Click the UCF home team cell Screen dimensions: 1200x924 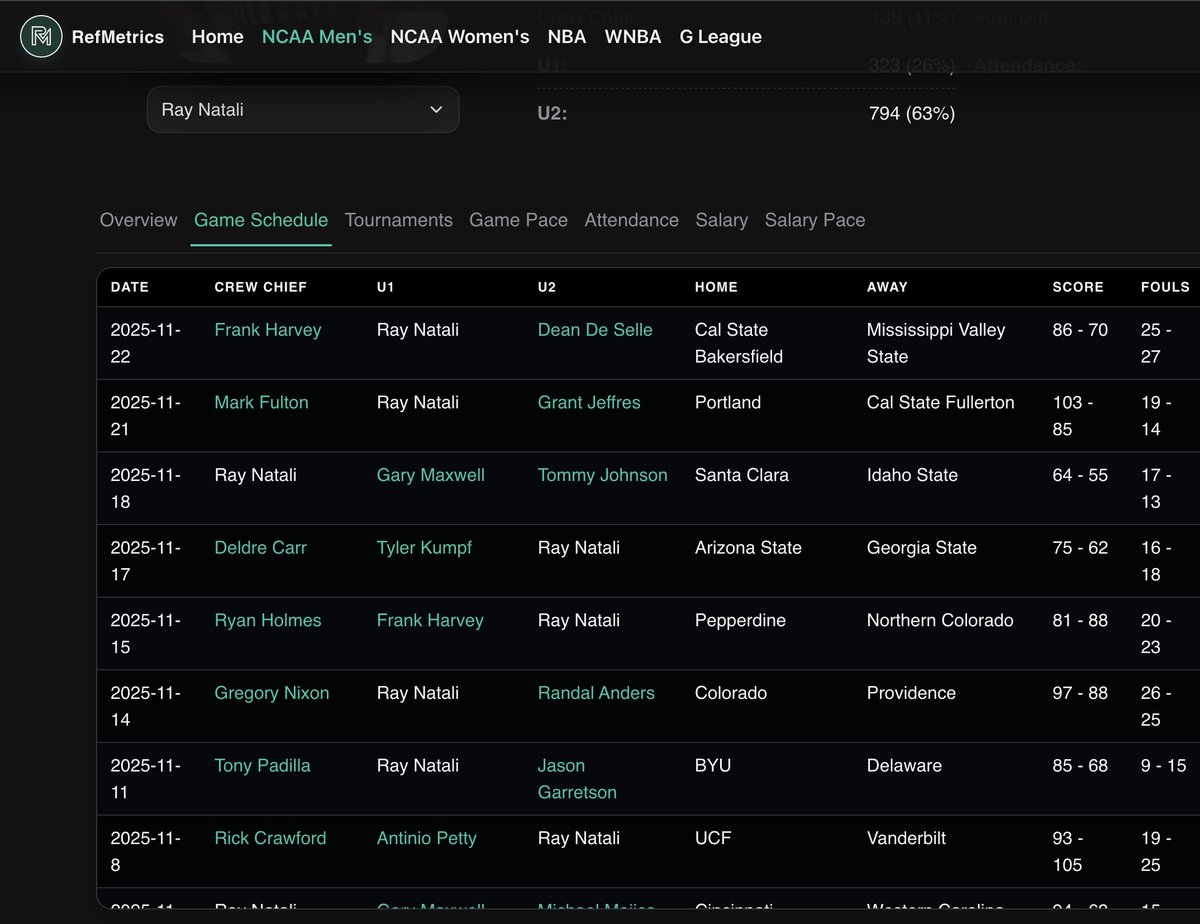[x=713, y=839]
